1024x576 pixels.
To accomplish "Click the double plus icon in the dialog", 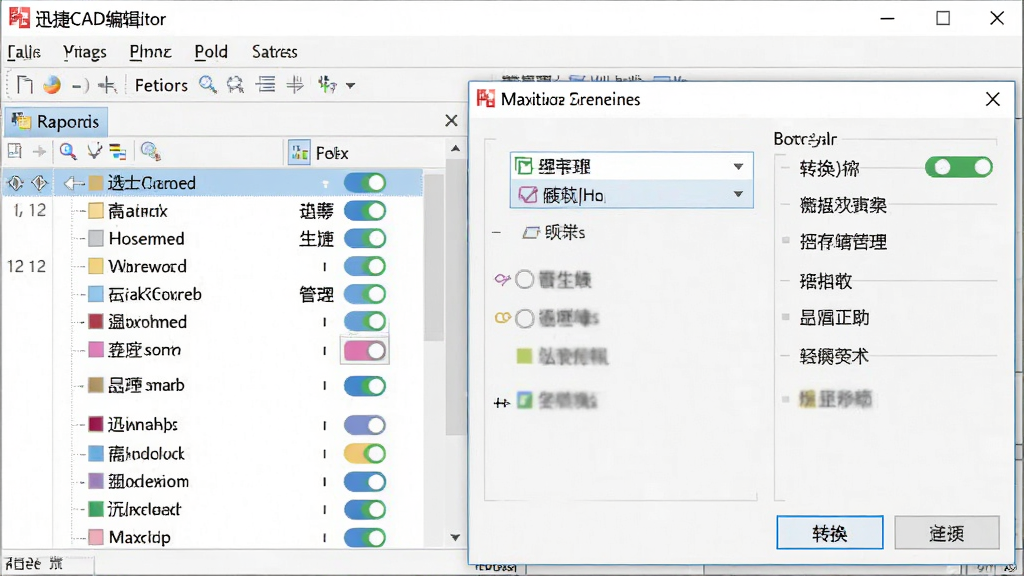I will tap(501, 402).
